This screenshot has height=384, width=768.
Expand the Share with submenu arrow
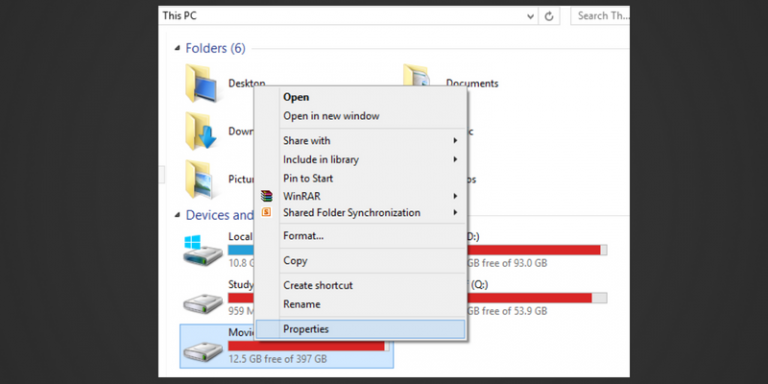(x=455, y=141)
